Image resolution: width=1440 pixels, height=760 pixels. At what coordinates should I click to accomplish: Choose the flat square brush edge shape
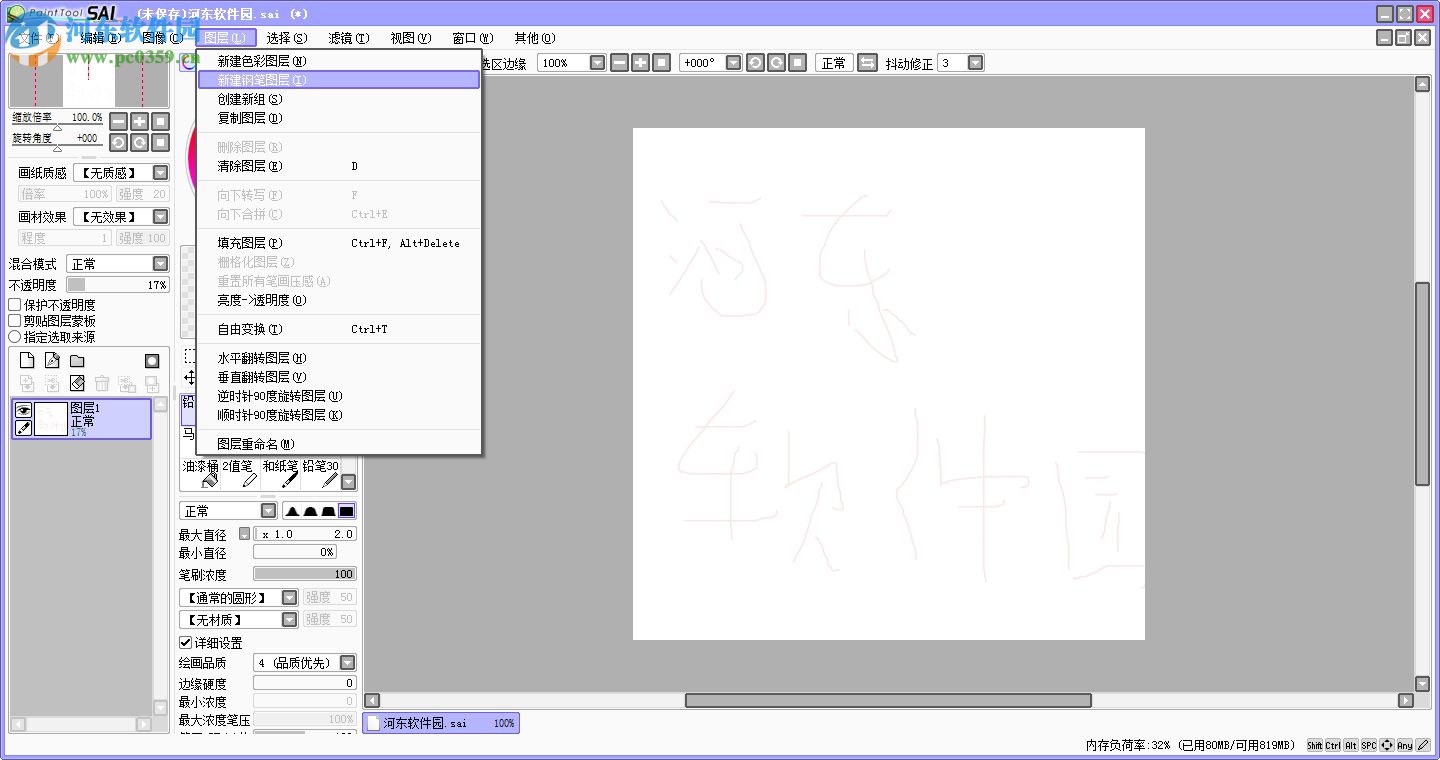[346, 511]
